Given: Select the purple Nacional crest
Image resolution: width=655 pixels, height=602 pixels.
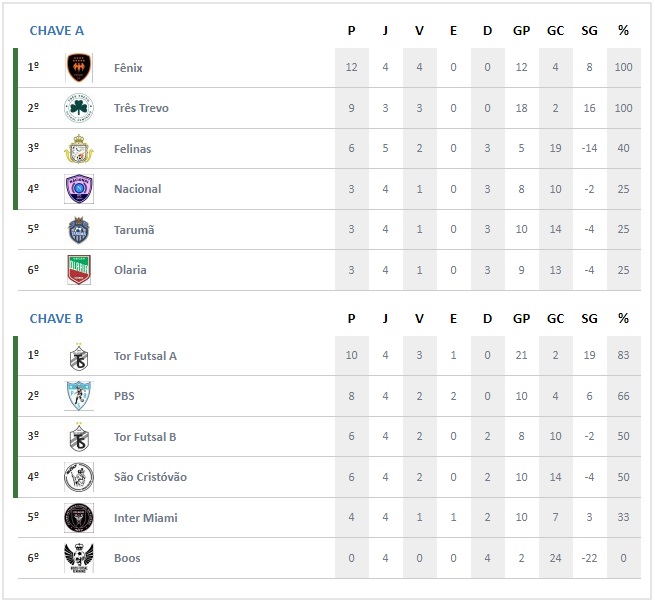Looking at the screenshot, I should [x=79, y=189].
